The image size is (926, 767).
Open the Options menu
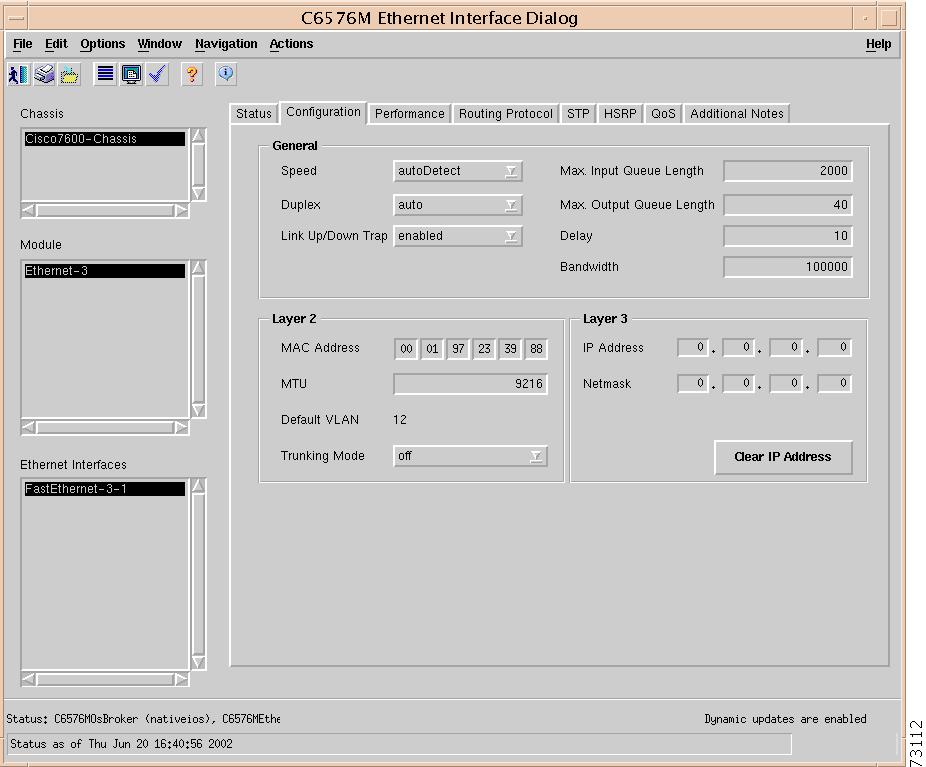(x=103, y=44)
